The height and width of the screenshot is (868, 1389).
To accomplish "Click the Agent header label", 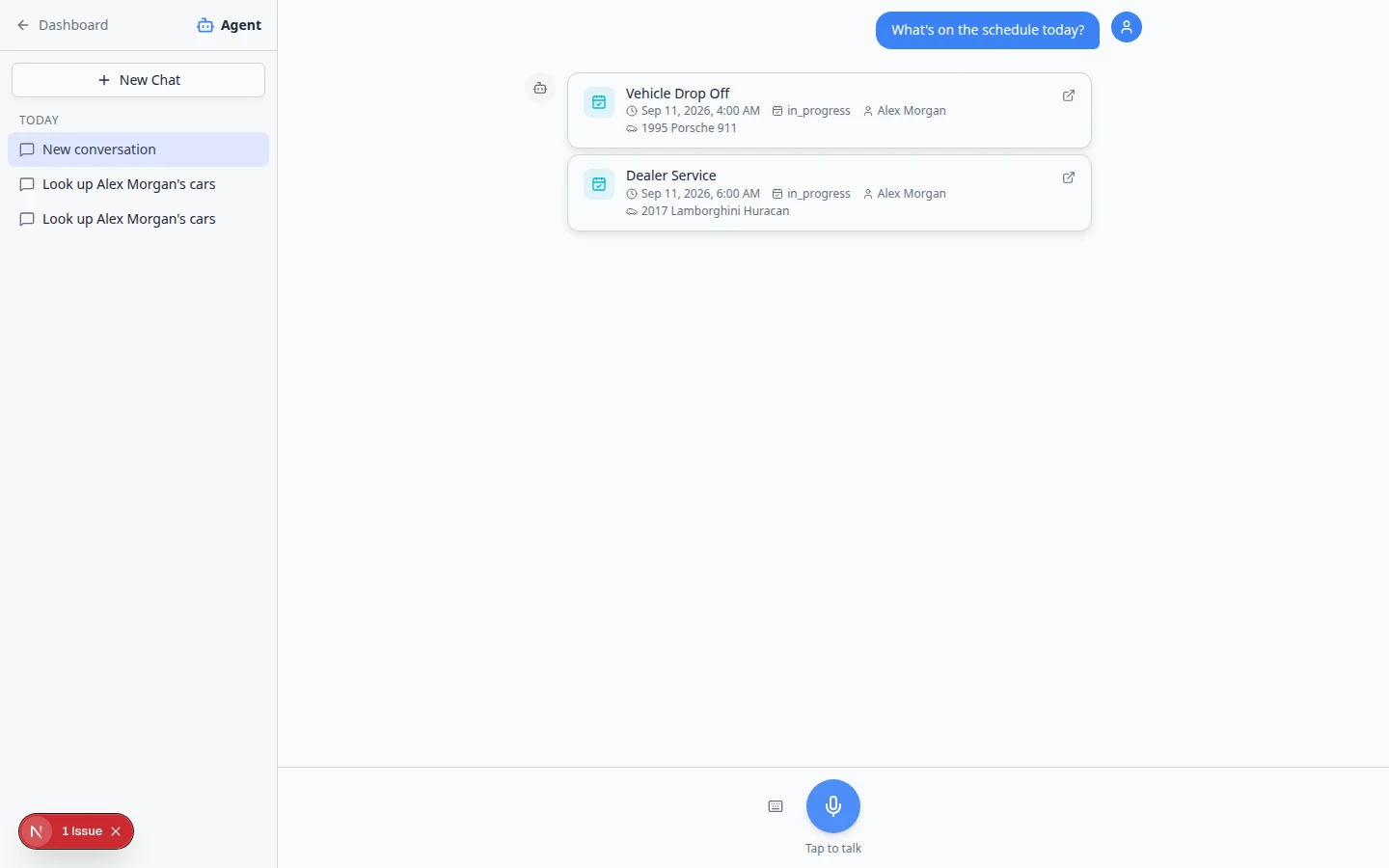I will coord(230,25).
